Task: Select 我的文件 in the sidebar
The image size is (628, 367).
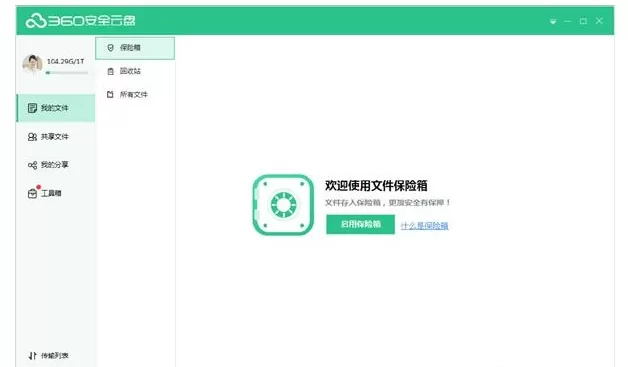Action: [56, 108]
